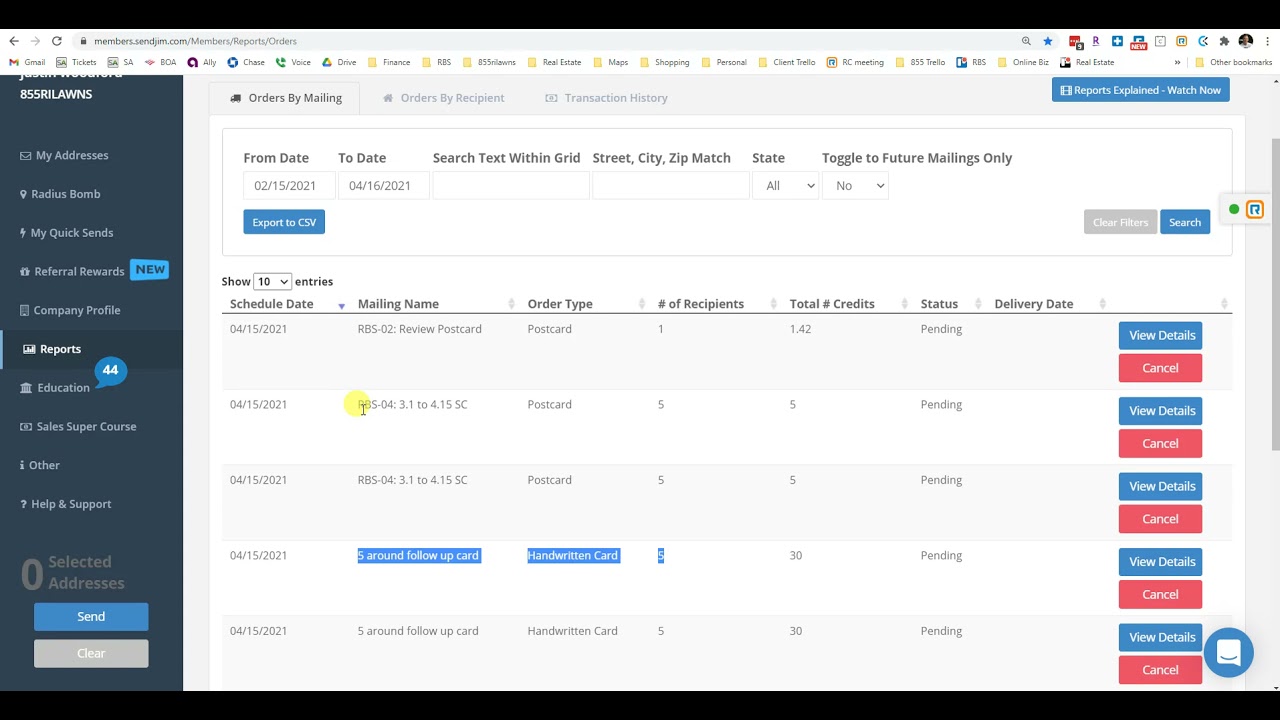
Task: Switch to Transaction History tab
Action: click(x=606, y=98)
